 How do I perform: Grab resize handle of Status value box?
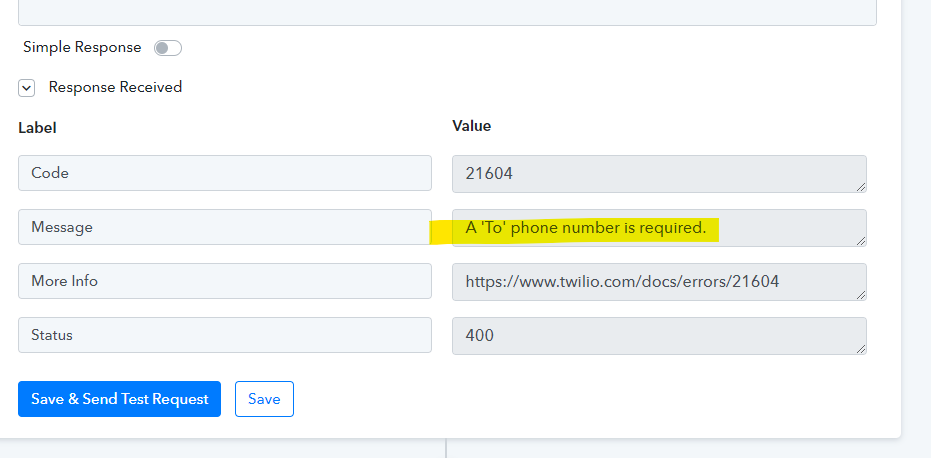(x=861, y=349)
